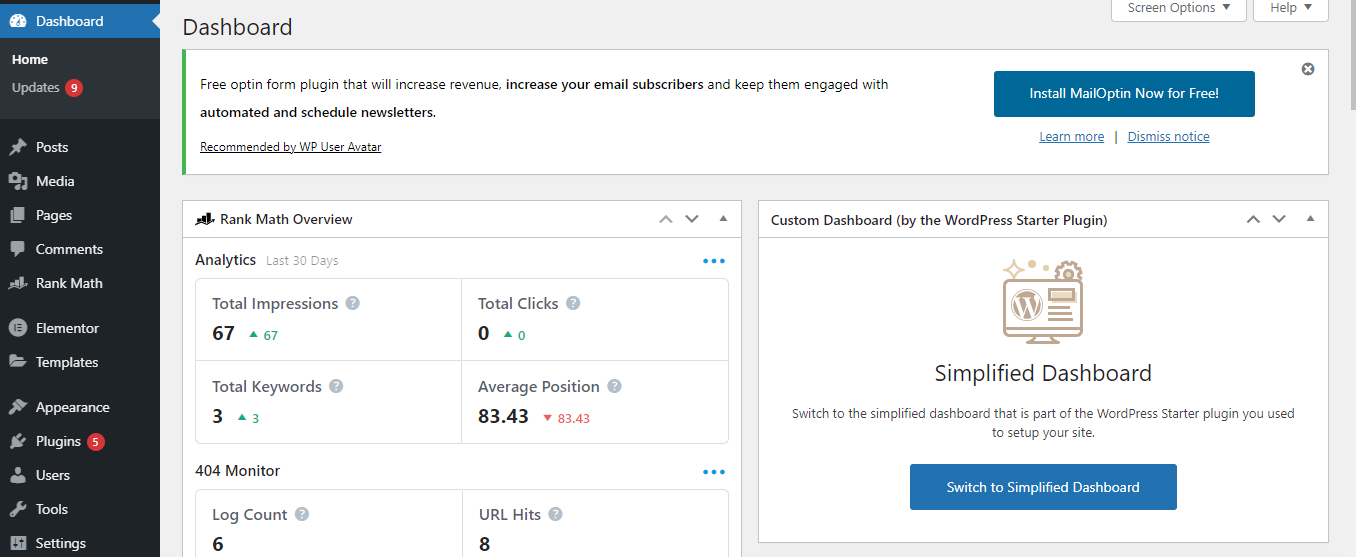Click the Users person icon
Screen dimensions: 1356x557
[x=18, y=475]
